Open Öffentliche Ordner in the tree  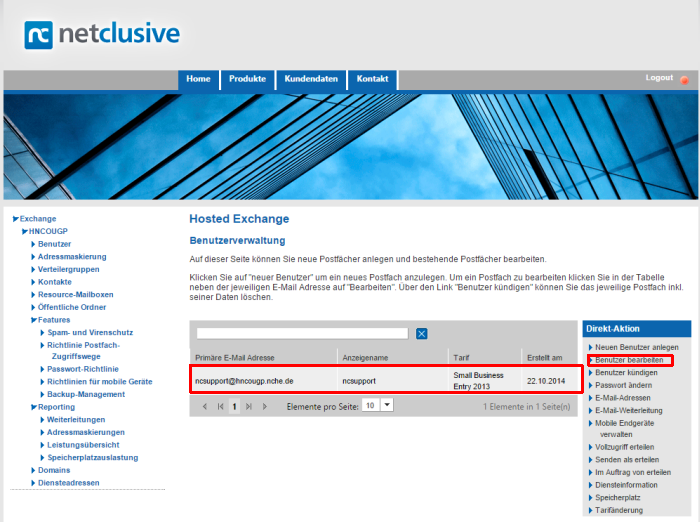[x=72, y=307]
